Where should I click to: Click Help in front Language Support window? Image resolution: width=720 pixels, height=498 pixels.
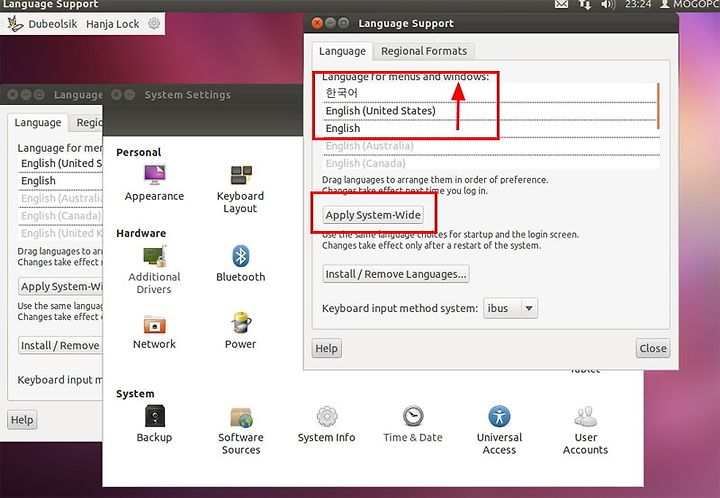326,348
